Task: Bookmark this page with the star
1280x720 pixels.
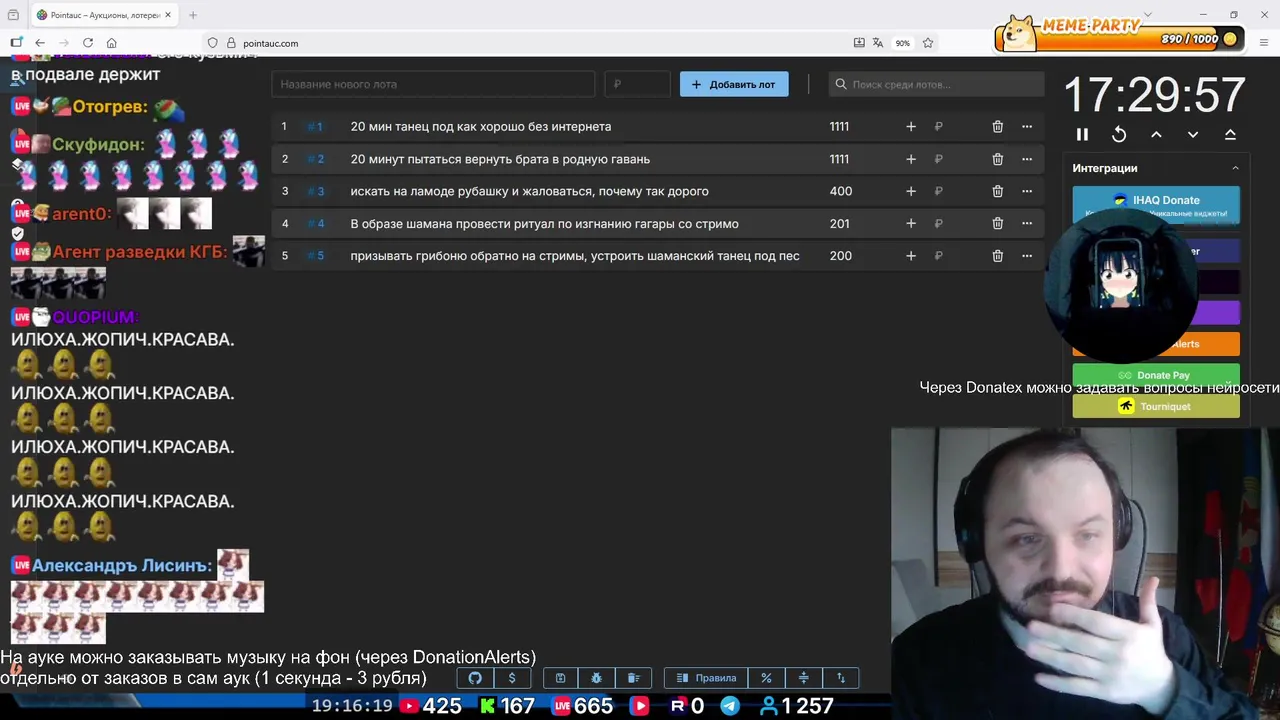Action: [928, 43]
